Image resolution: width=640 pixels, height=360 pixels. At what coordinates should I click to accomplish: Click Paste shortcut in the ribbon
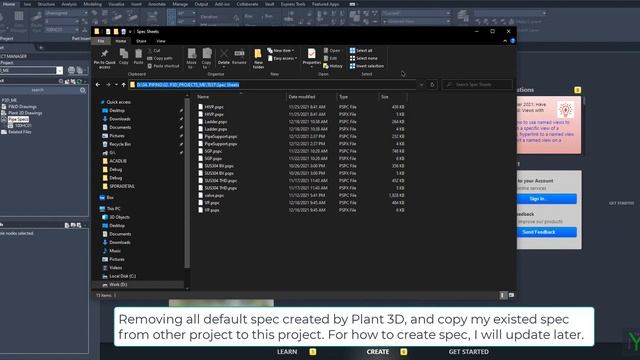click(x=163, y=66)
